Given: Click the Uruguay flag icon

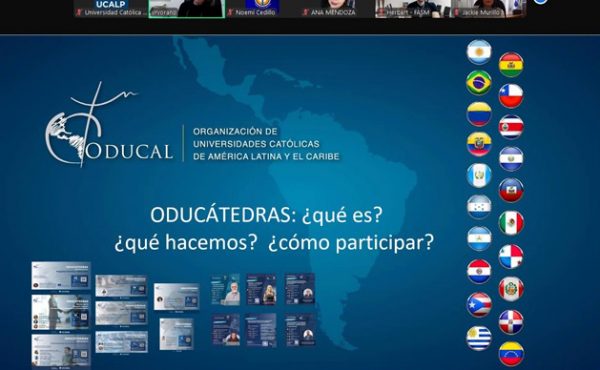Looking at the screenshot, I should pyautogui.click(x=479, y=338).
